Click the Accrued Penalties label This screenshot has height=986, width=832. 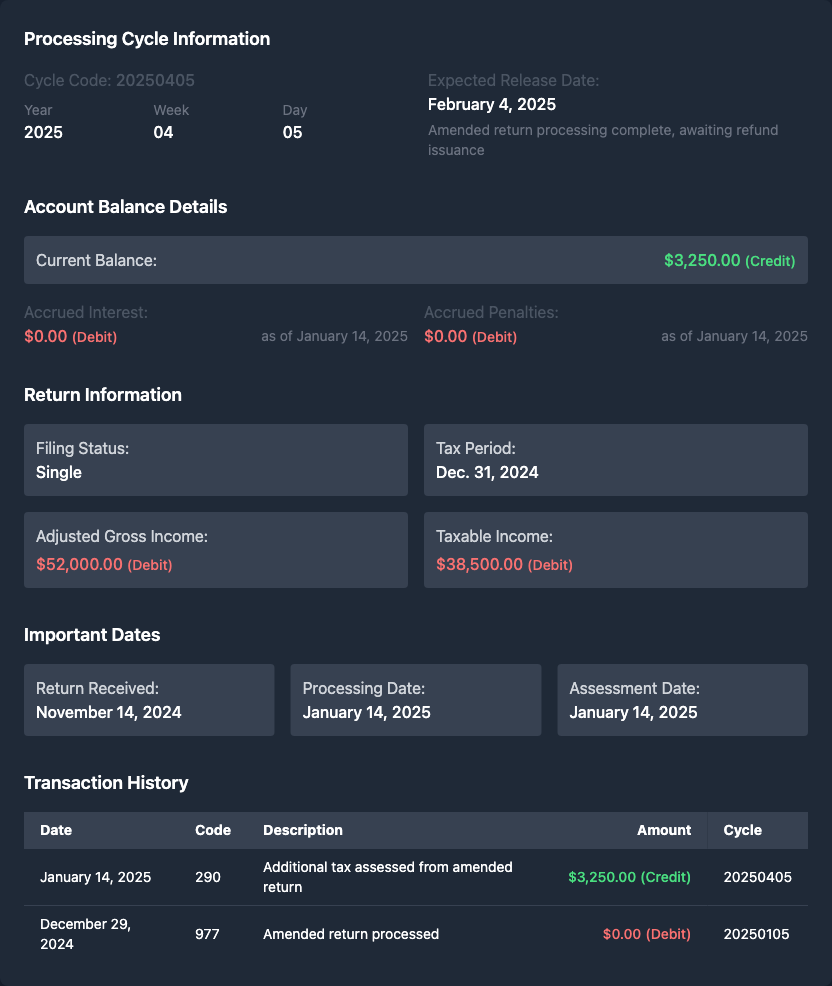click(x=491, y=313)
